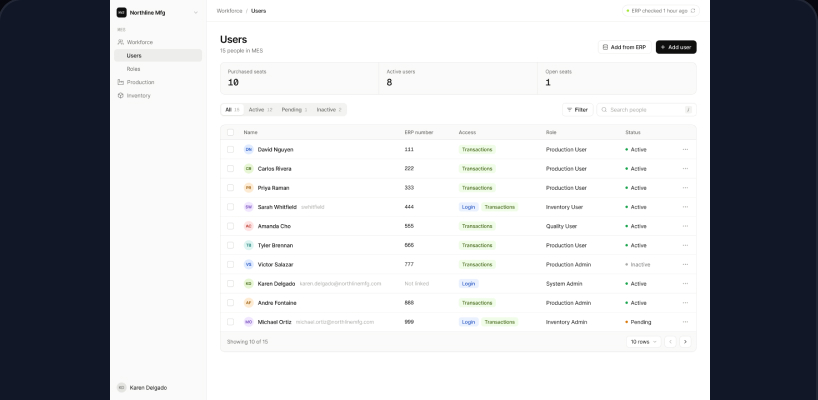
Task: Click the Add user button
Action: (676, 47)
